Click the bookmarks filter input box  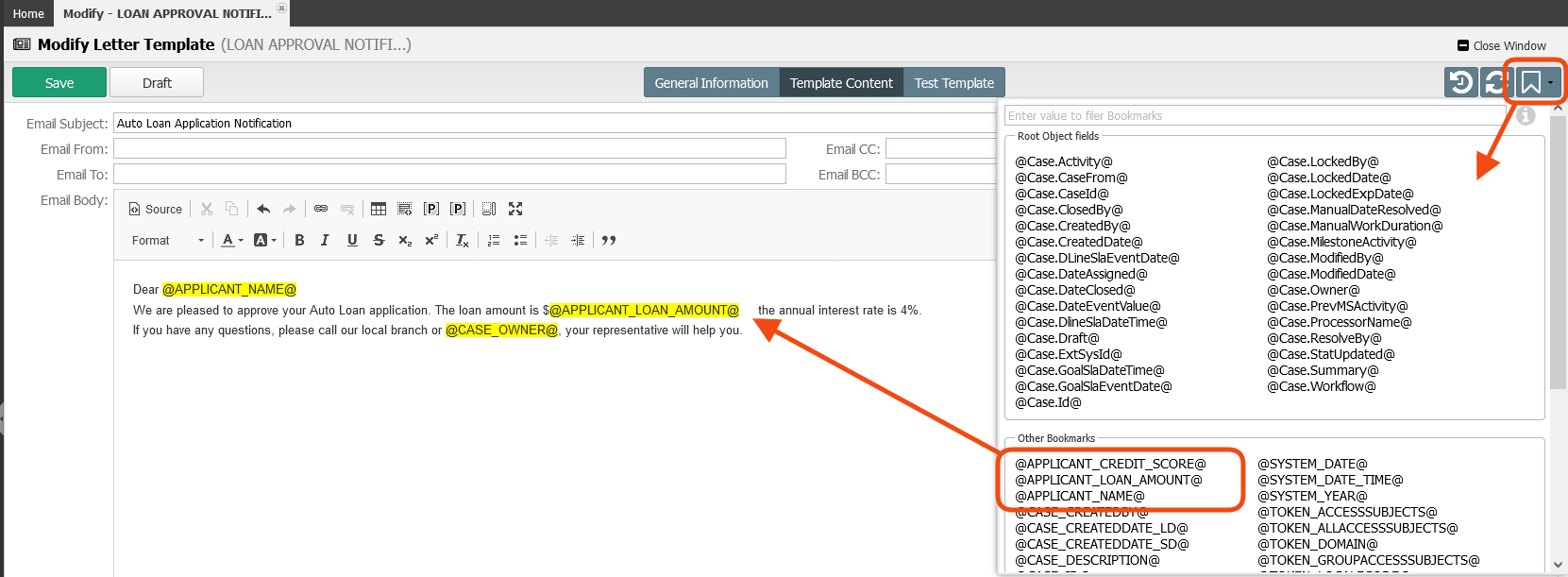(x=1256, y=115)
